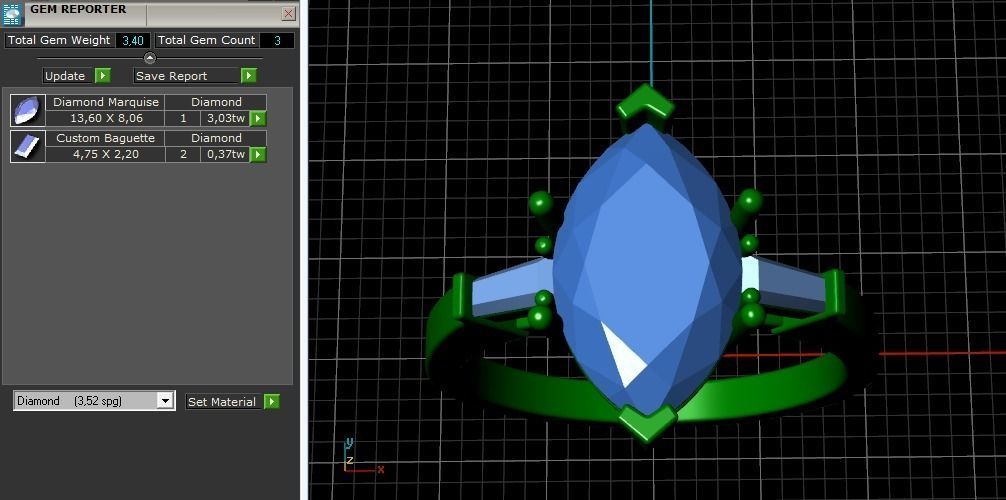Click the XYZ axis indicator in viewport
The width and height of the screenshot is (1006, 500).
[x=362, y=457]
